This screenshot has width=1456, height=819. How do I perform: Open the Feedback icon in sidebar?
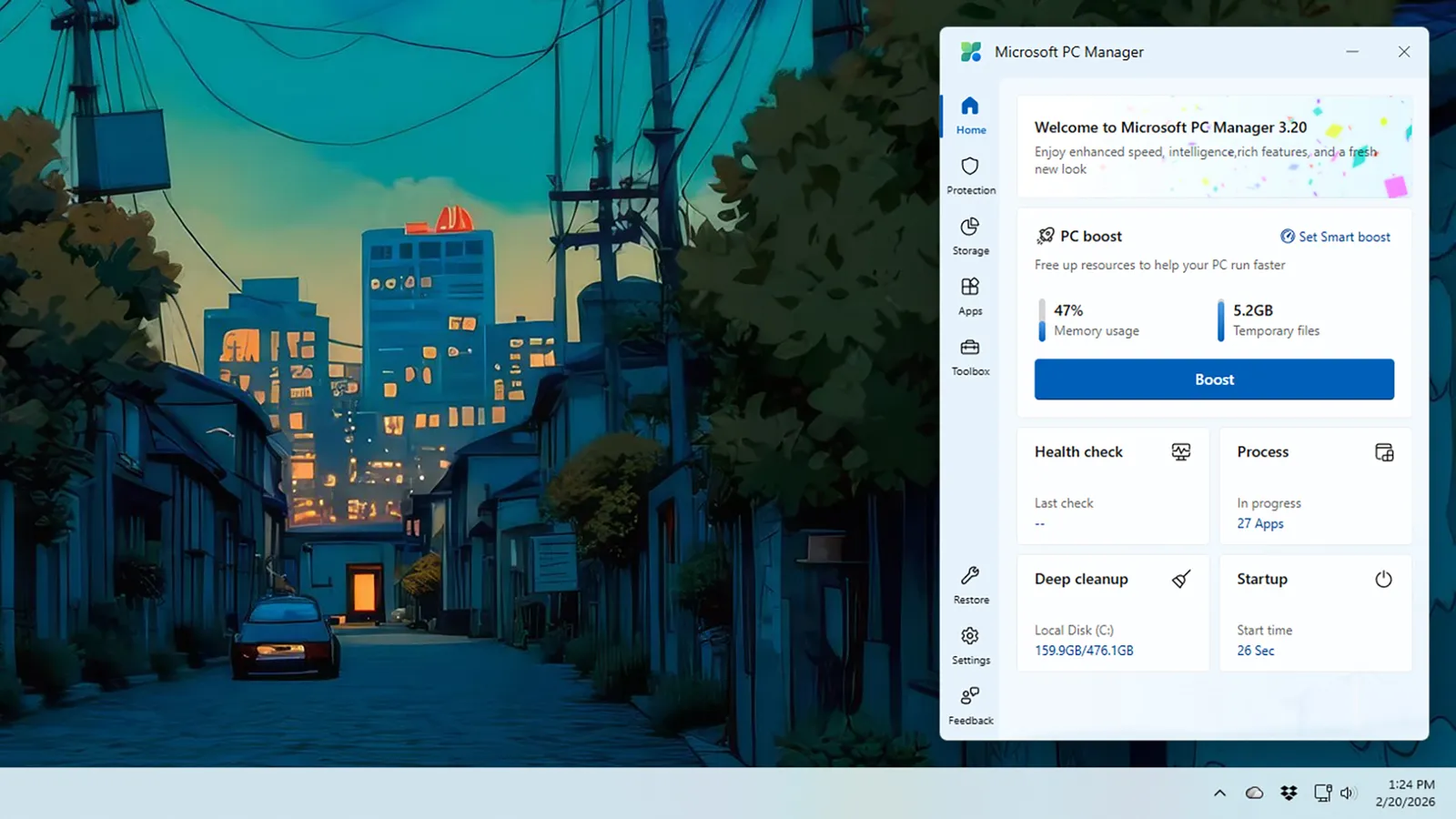tap(970, 696)
